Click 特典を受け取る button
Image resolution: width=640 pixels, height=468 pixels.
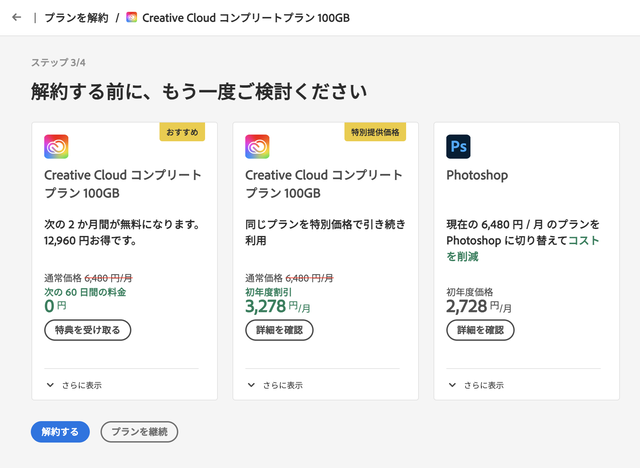[87, 330]
